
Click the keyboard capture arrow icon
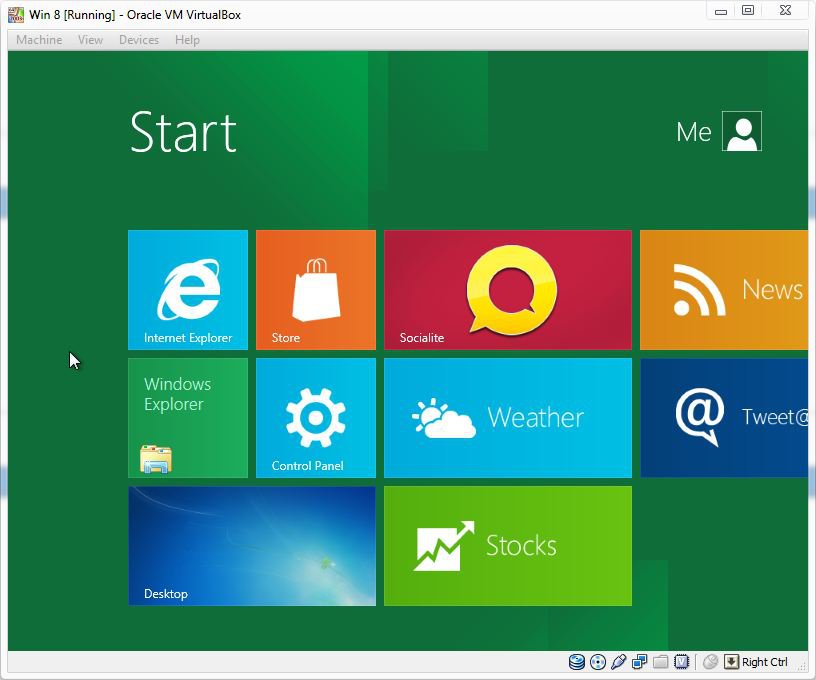[731, 662]
